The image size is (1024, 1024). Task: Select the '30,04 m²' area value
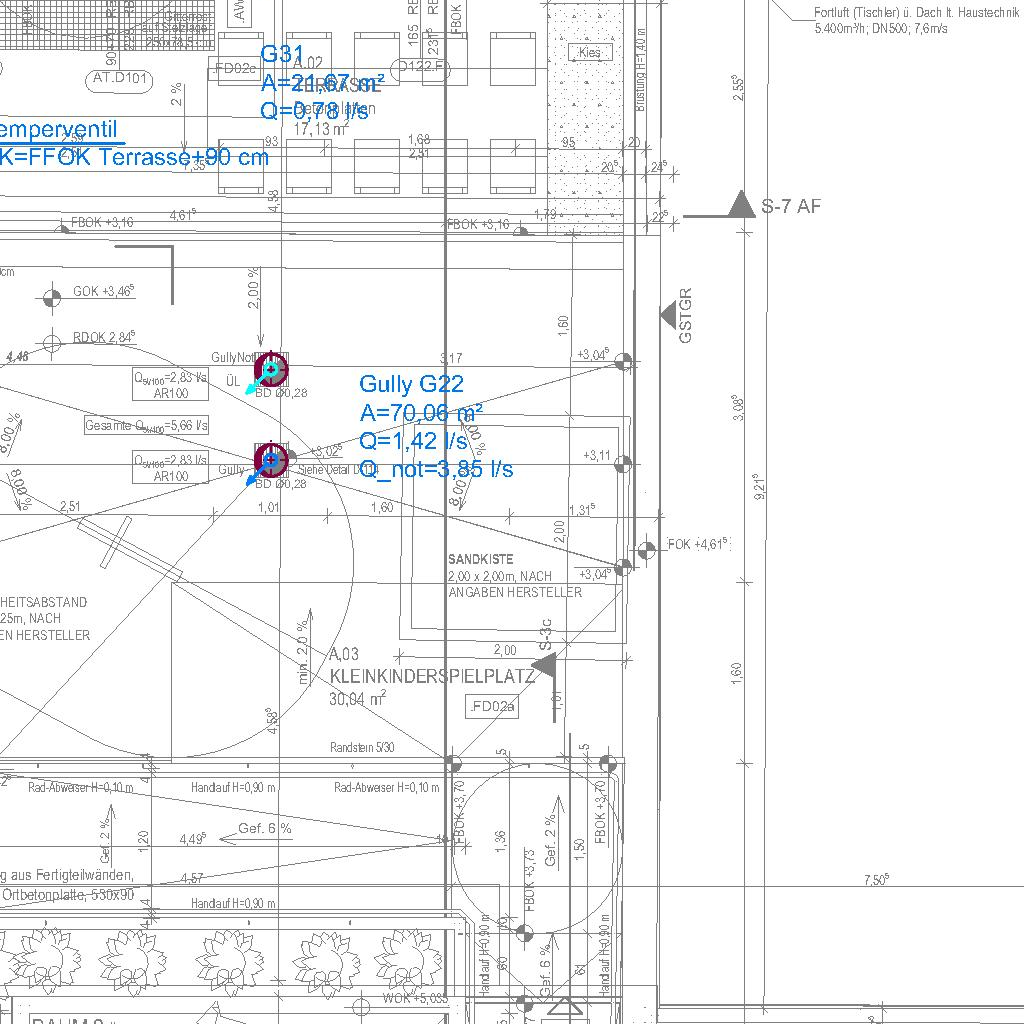pos(357,698)
